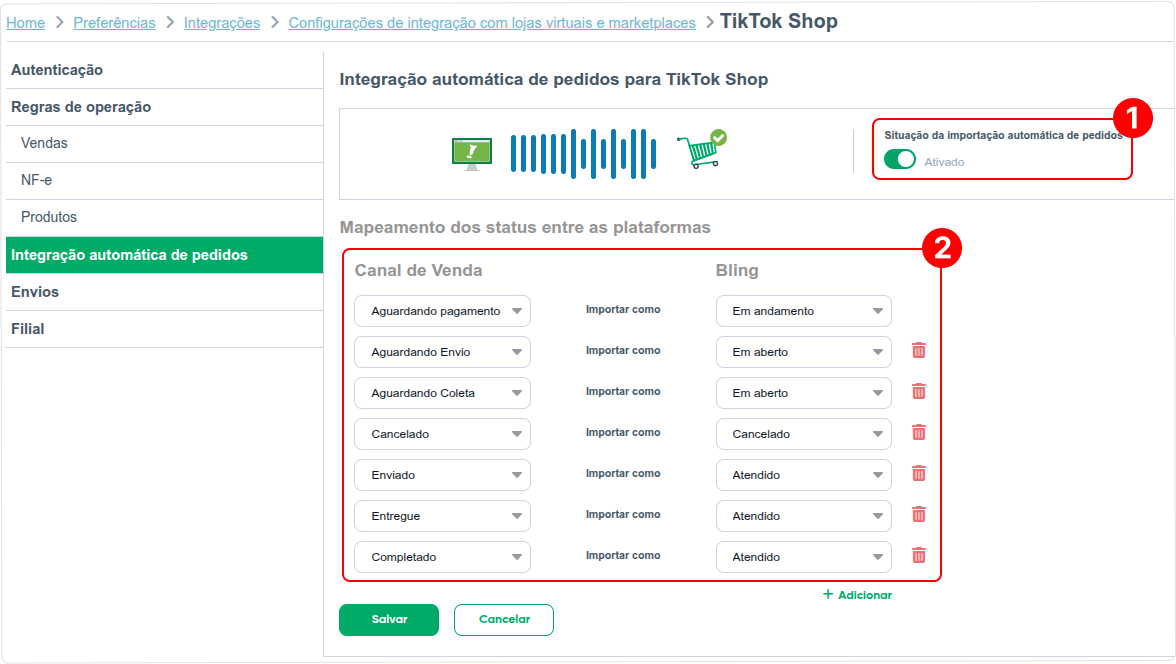Open Regras de operação section
This screenshot has width=1176, height=664.
coord(164,107)
